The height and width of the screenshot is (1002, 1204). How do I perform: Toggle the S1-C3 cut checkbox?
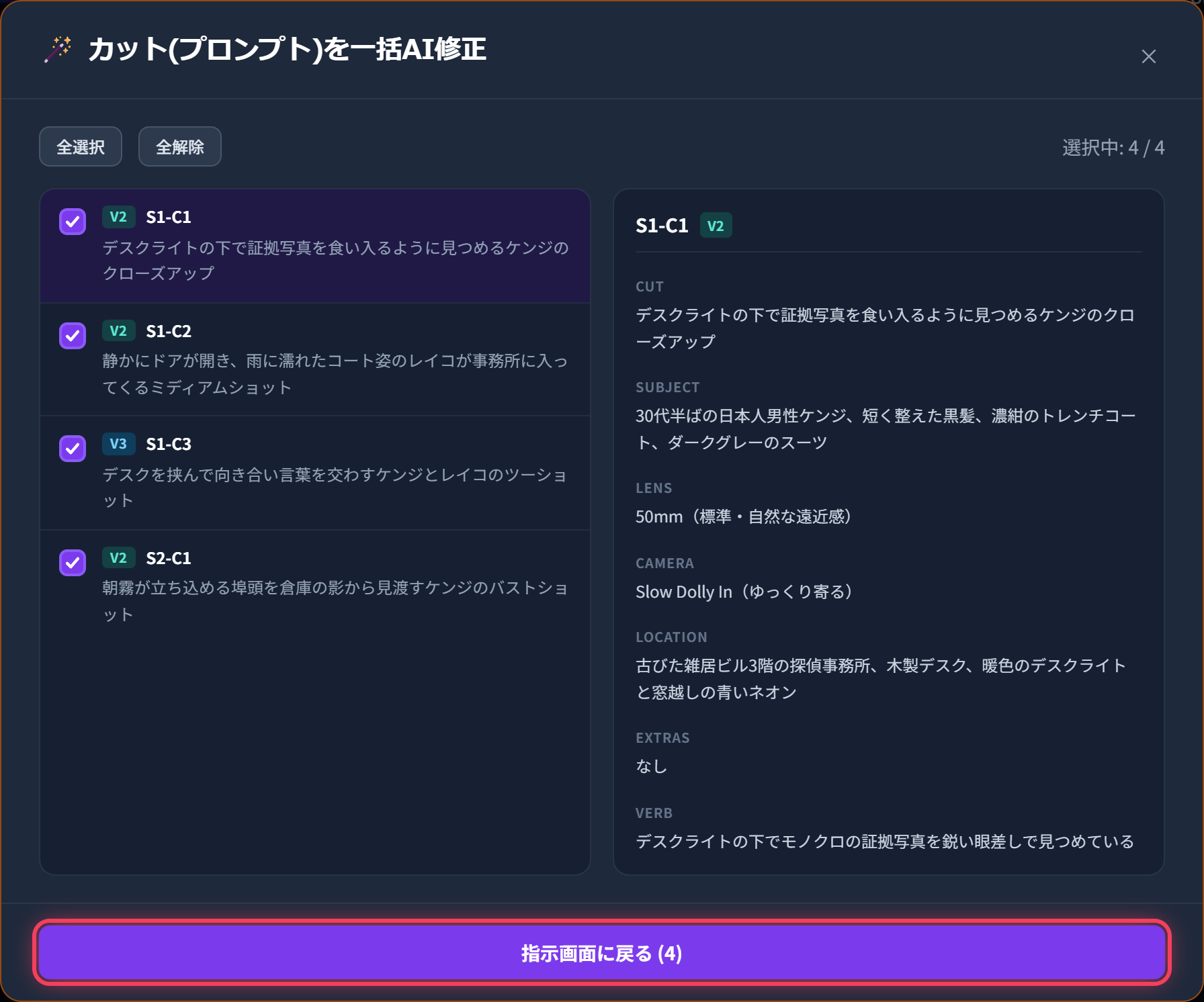73,449
